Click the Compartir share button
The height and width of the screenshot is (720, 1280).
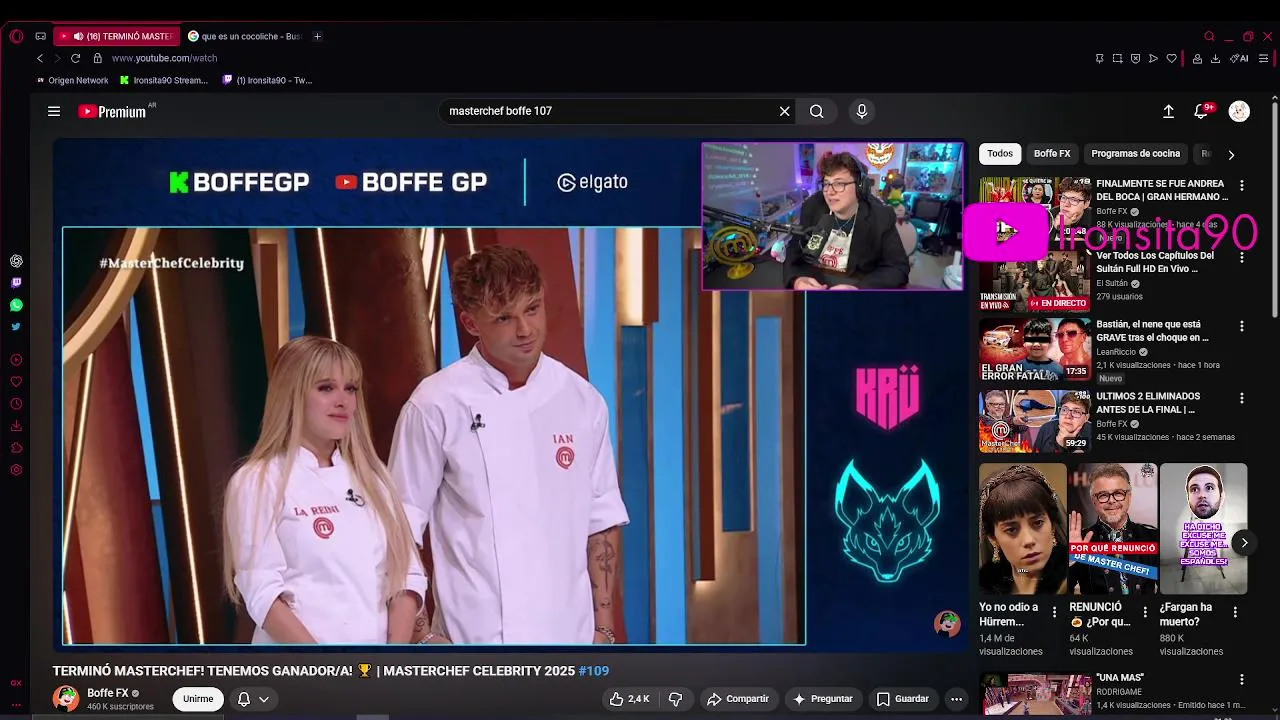click(738, 699)
